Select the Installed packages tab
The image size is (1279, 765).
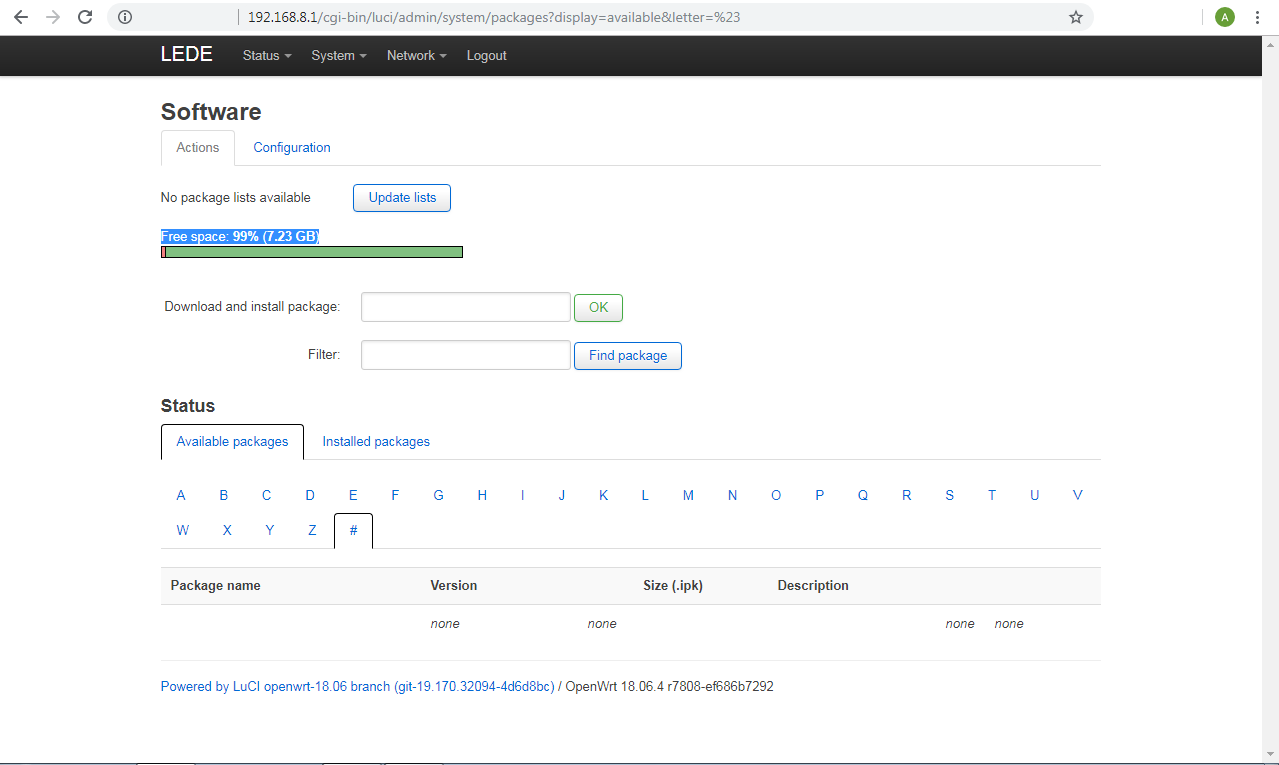click(376, 442)
